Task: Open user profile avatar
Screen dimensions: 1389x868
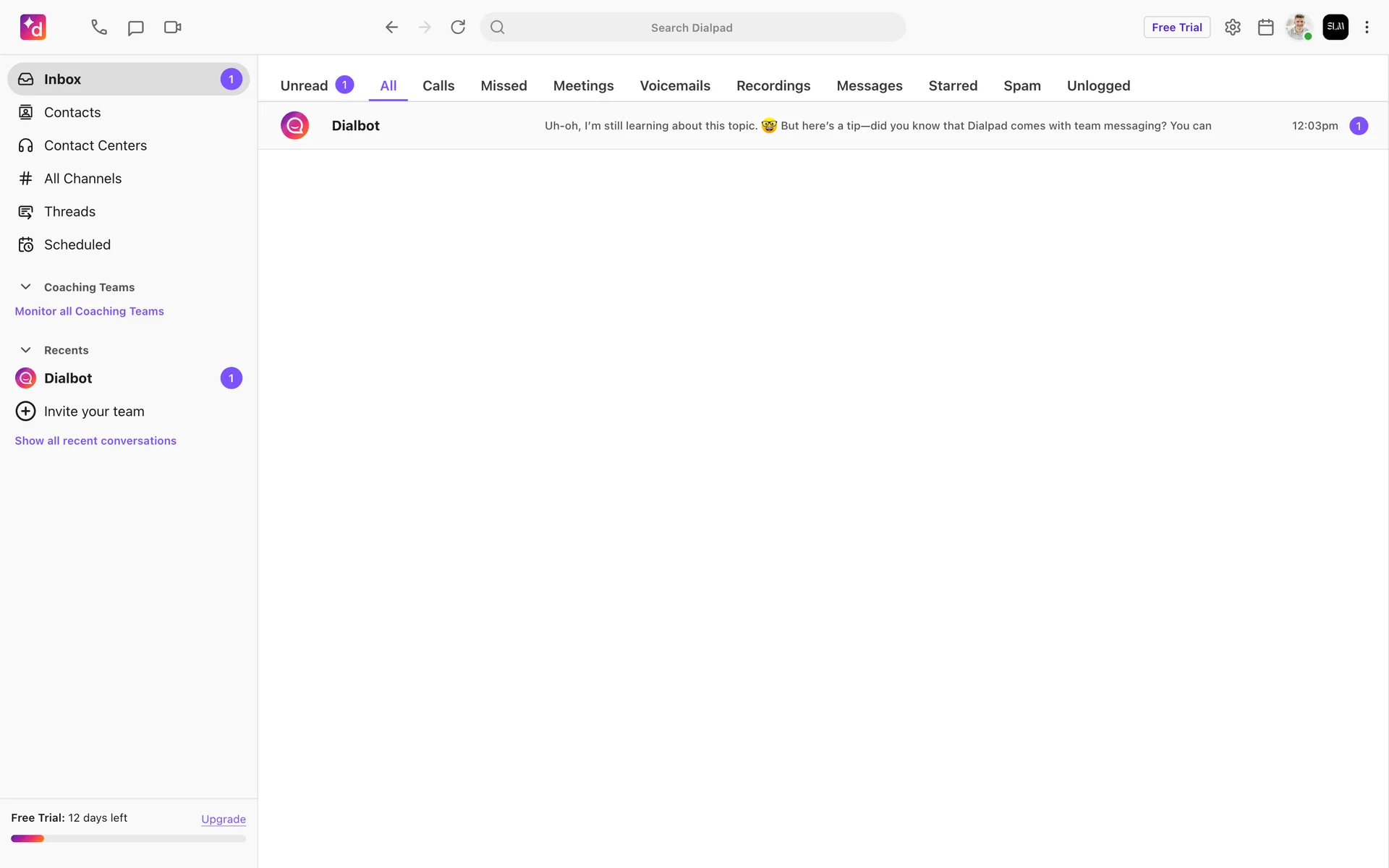Action: point(1299,27)
